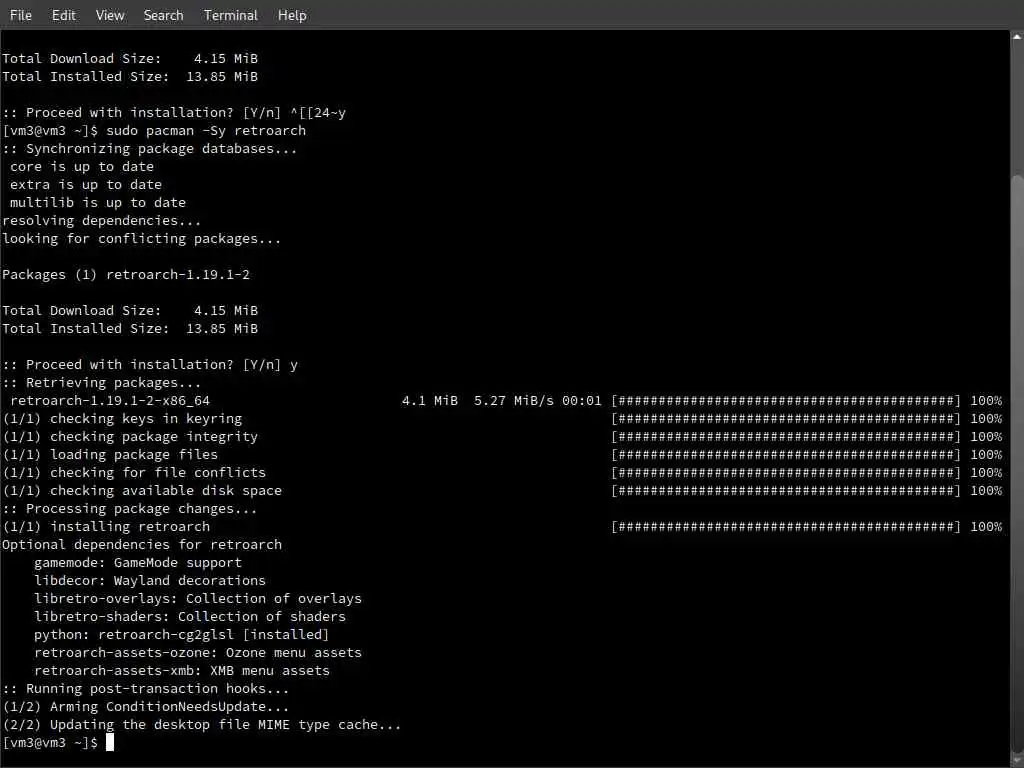The height and width of the screenshot is (768, 1024).
Task: Click the installing retroarch progress bar
Action: (786, 527)
